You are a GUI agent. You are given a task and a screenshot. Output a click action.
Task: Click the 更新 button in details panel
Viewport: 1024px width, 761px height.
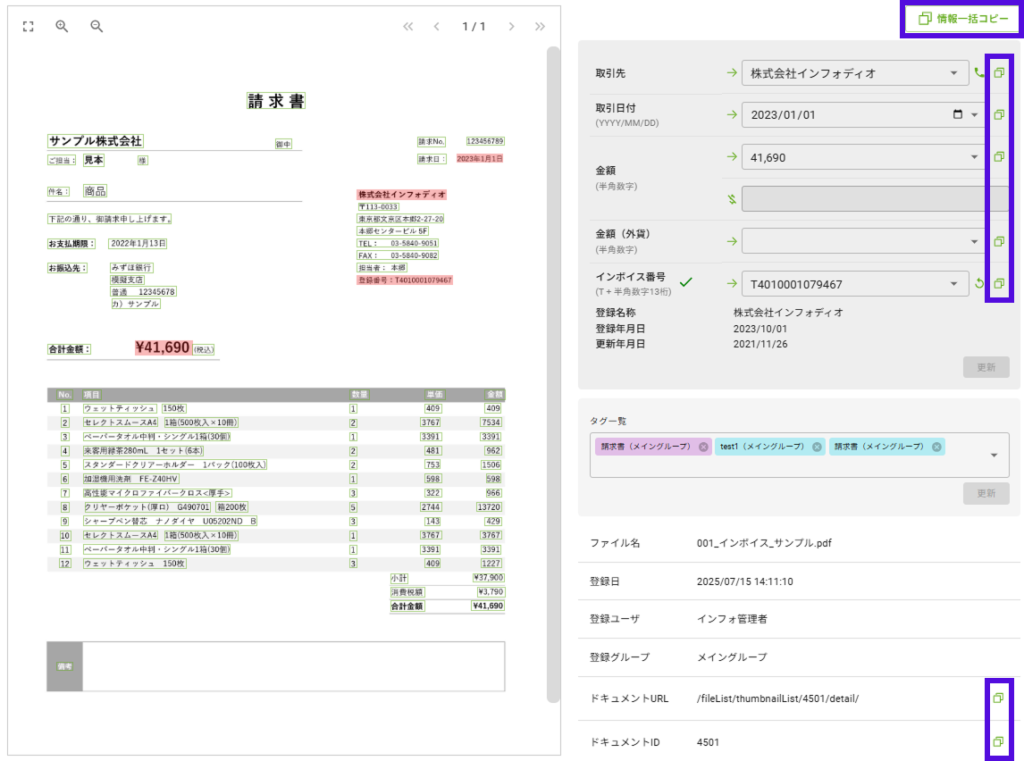coord(985,367)
